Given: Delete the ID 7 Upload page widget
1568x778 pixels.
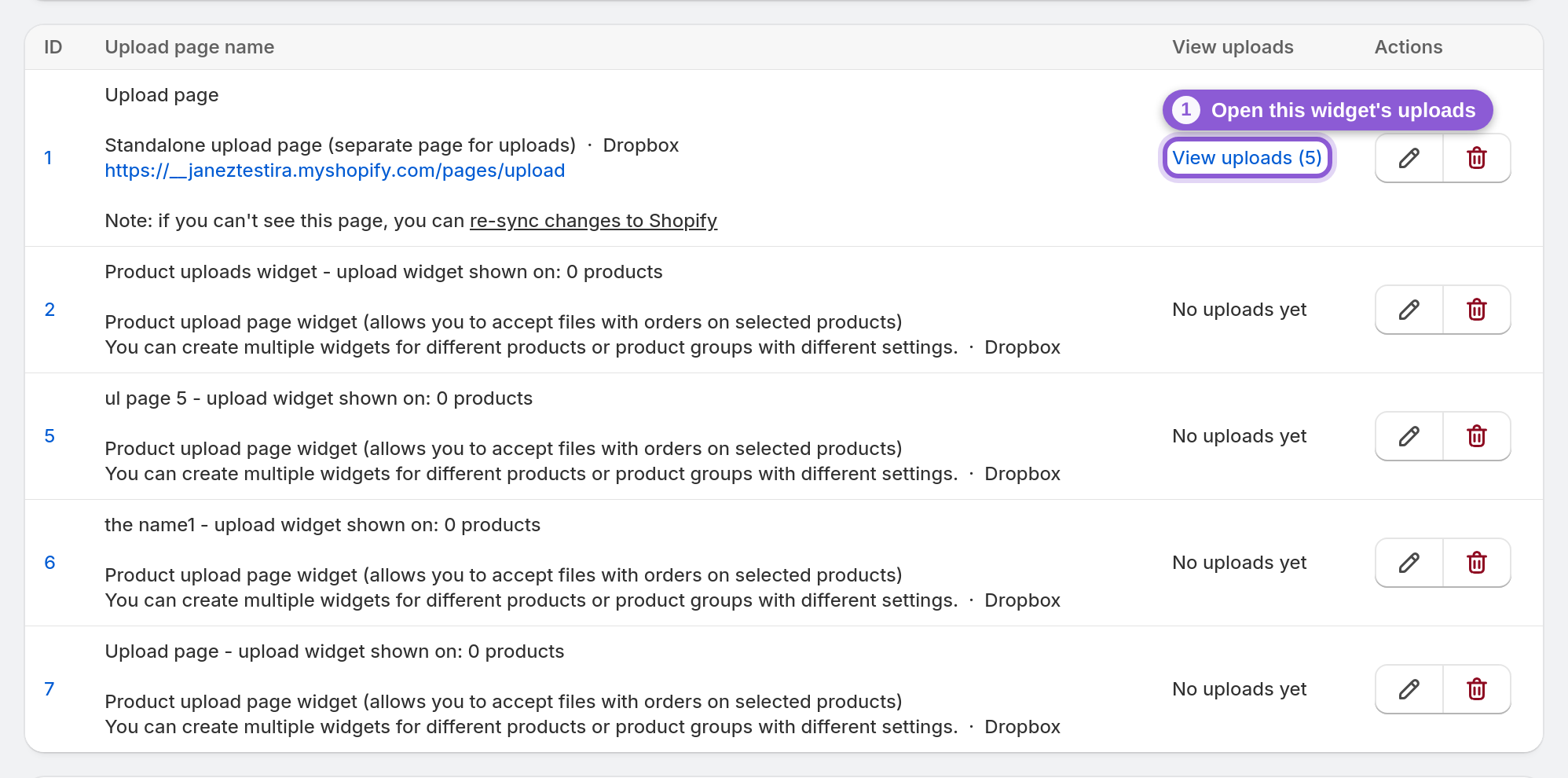Looking at the screenshot, I should [1477, 689].
